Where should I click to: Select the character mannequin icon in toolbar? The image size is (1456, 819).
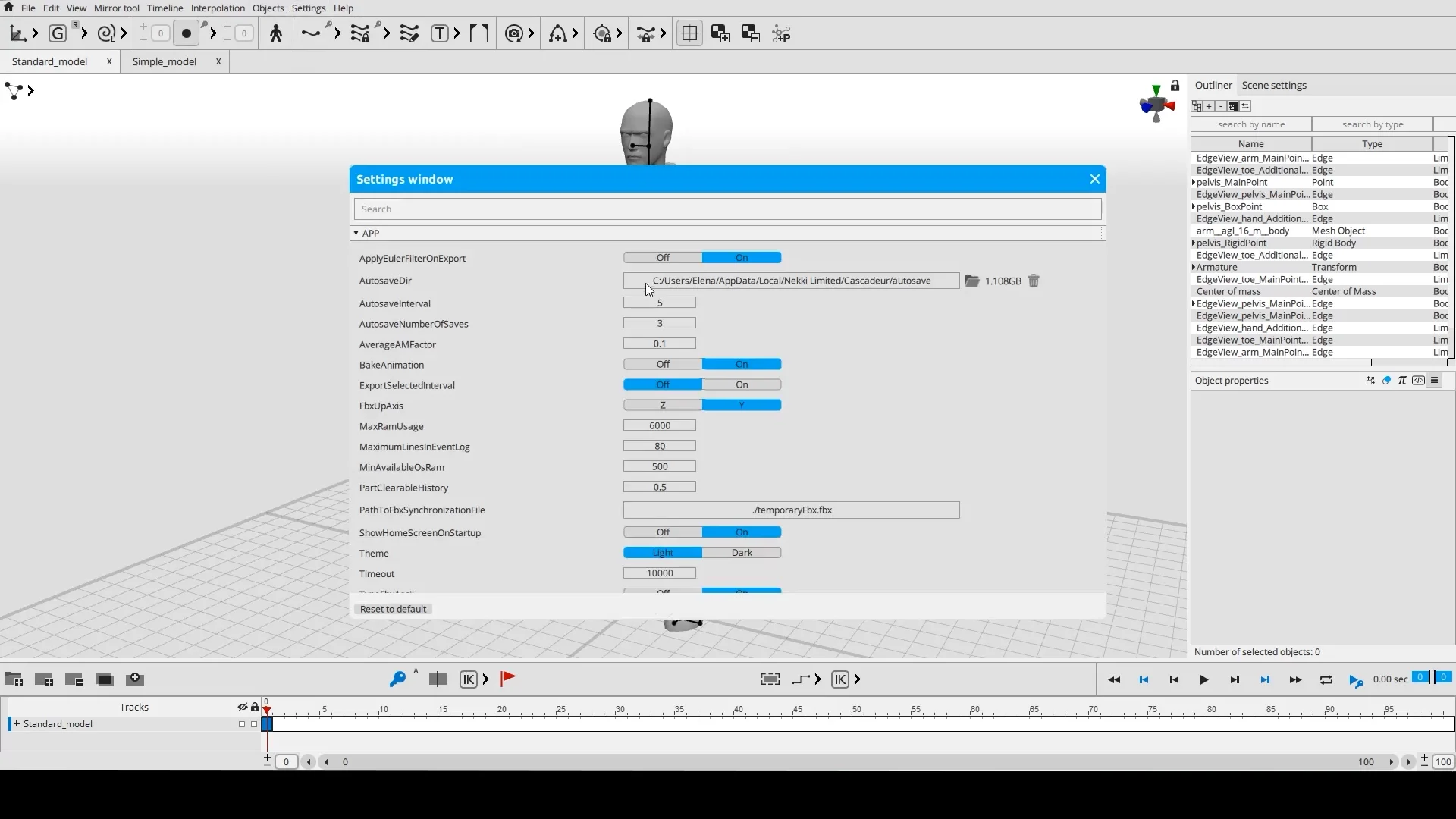pos(276,33)
